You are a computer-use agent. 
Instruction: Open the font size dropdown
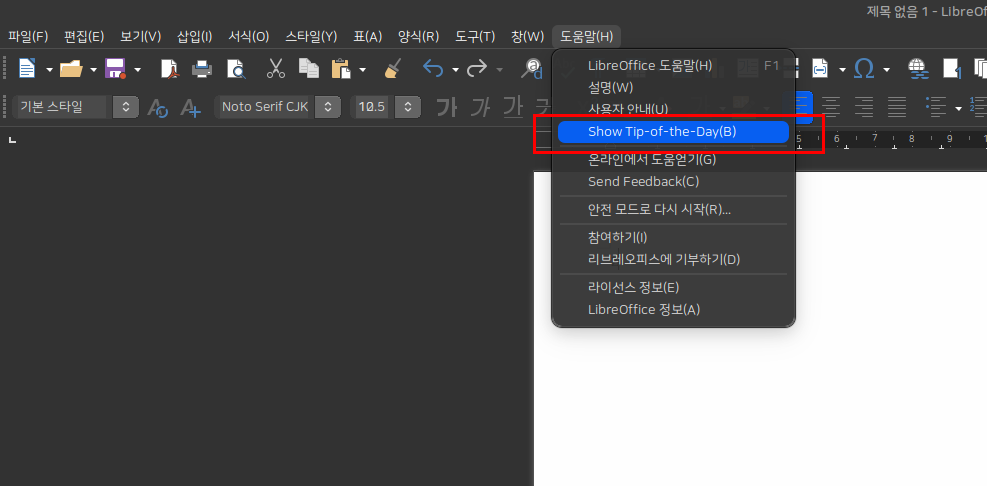point(407,107)
